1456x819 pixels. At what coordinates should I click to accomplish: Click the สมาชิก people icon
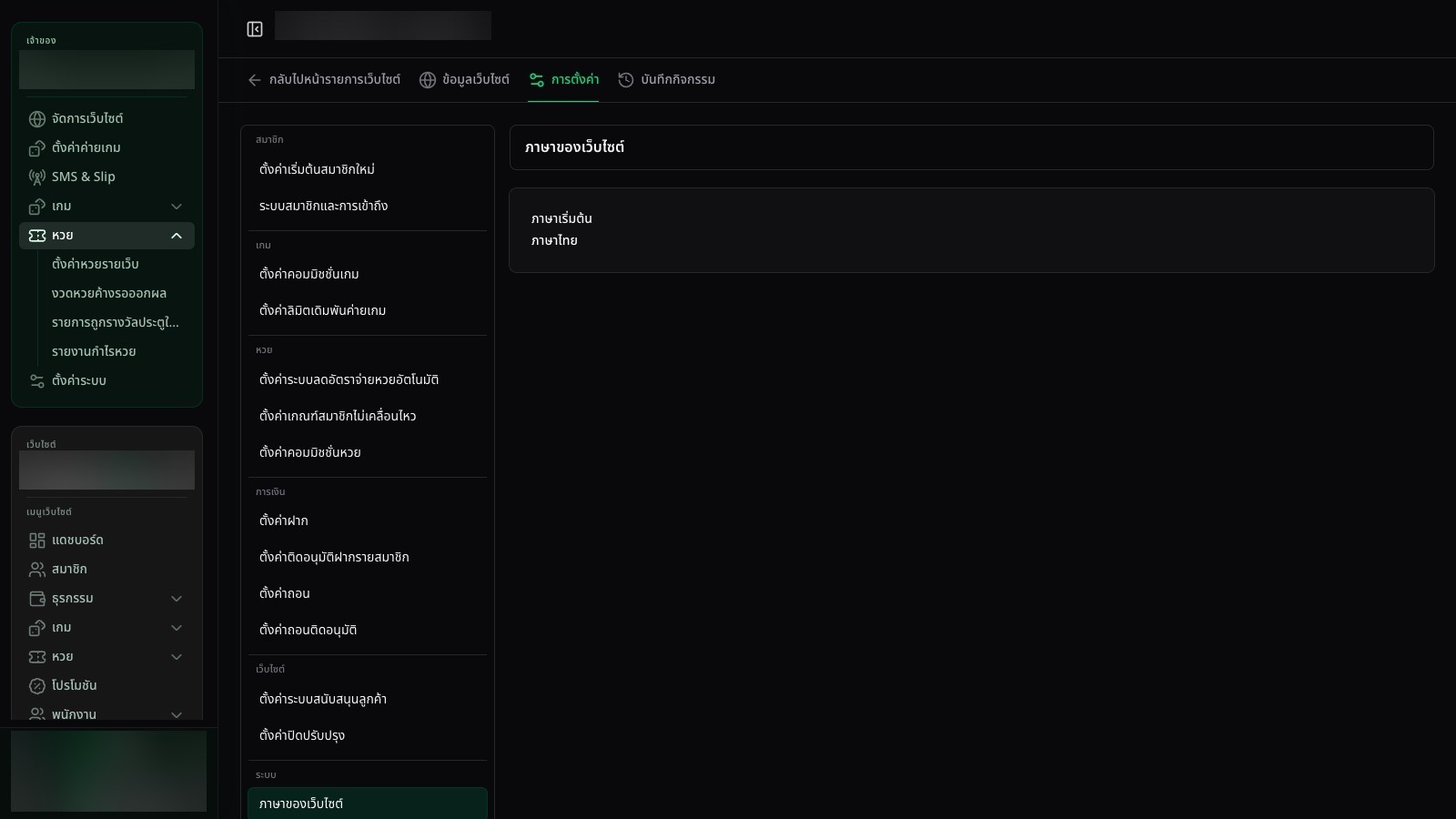pos(37,570)
